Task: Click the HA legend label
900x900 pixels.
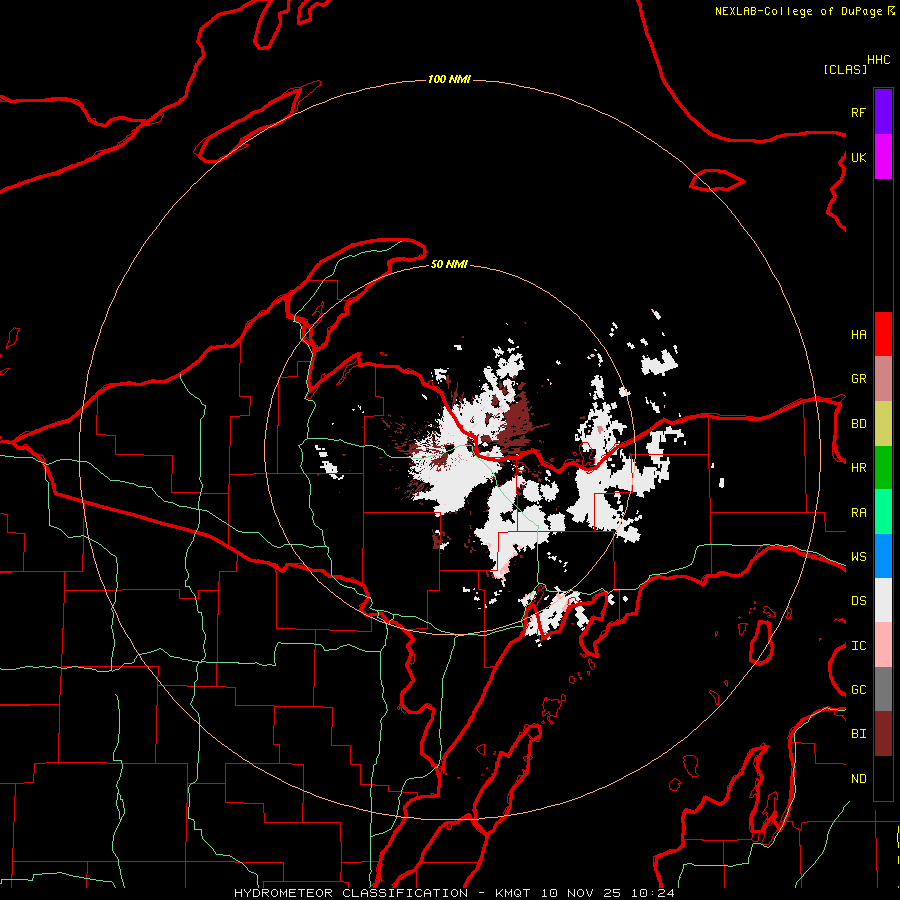Action: click(x=858, y=334)
